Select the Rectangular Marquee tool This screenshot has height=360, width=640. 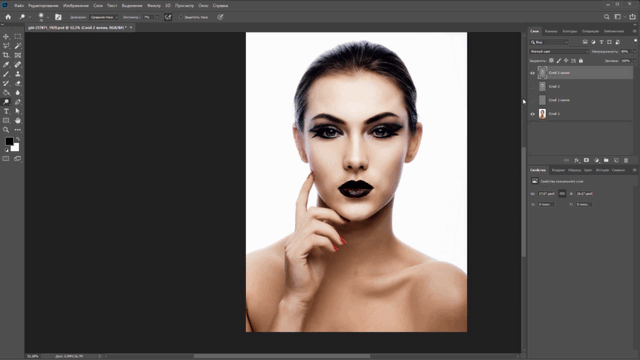(x=18, y=36)
